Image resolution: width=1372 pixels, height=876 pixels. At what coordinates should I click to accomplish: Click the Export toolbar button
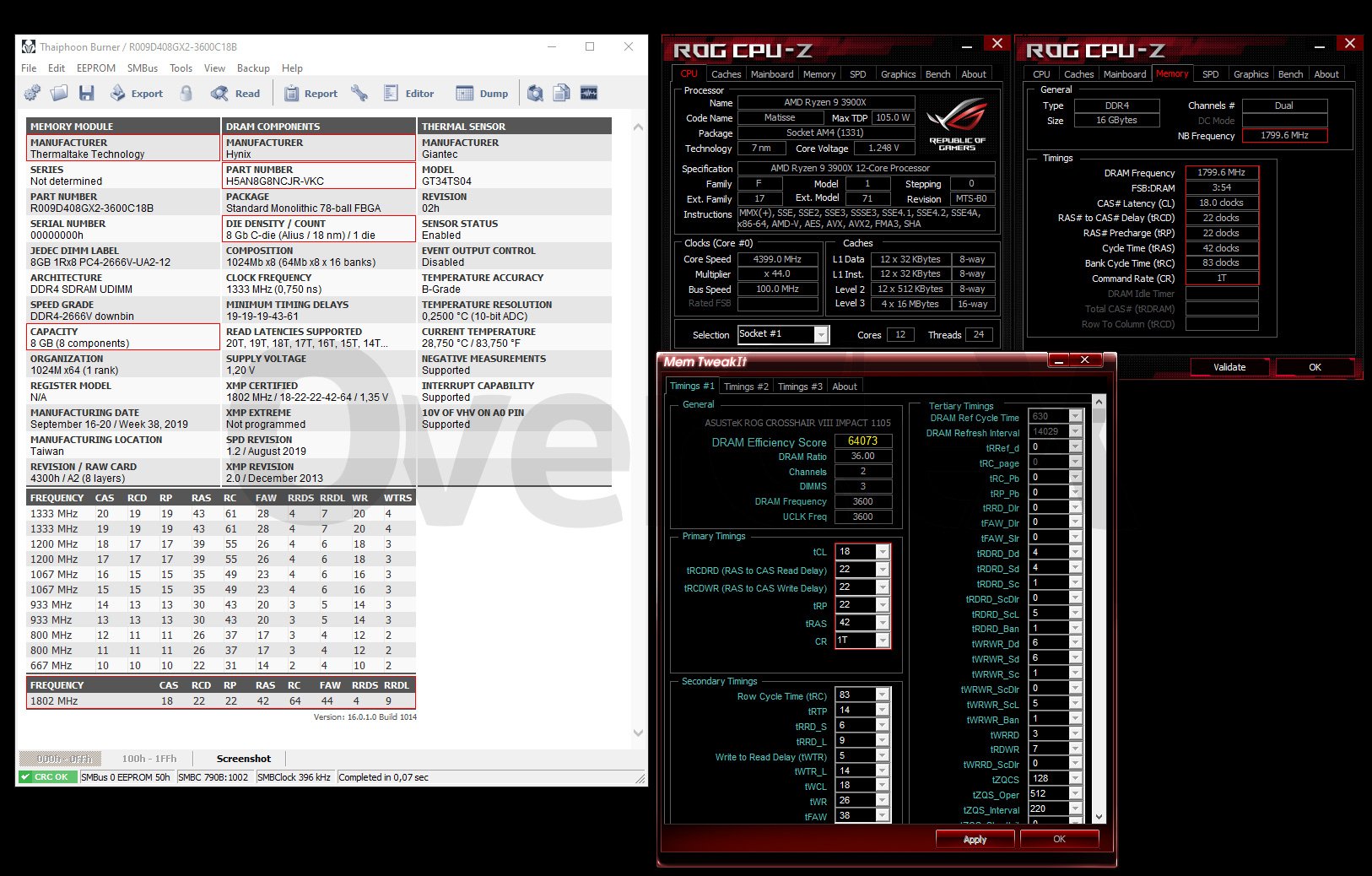(137, 94)
